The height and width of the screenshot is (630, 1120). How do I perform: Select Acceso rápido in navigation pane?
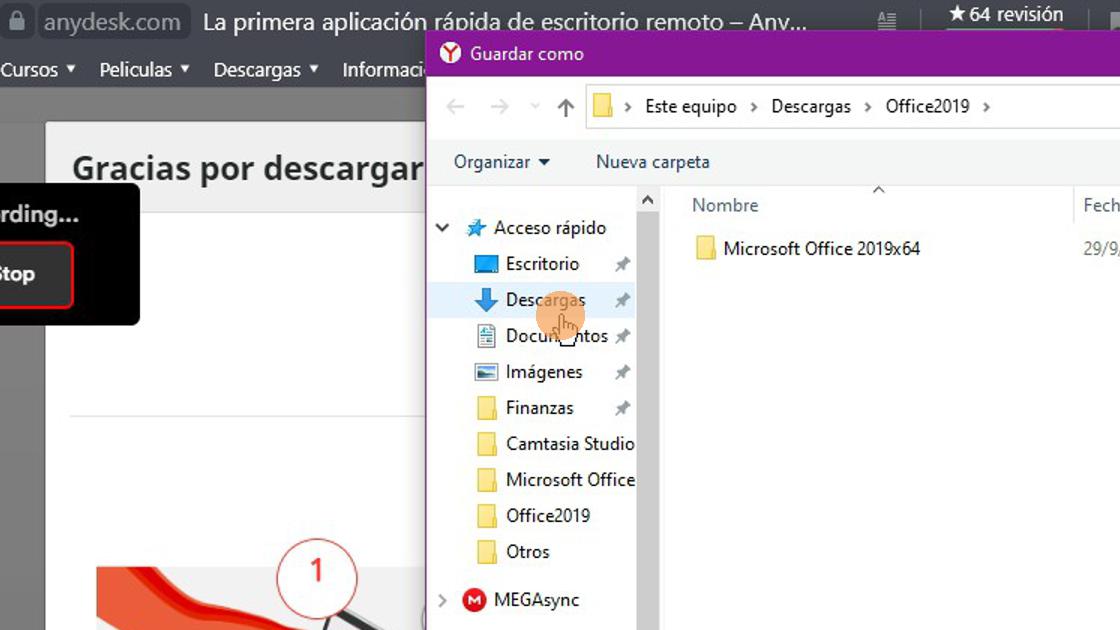tap(550, 228)
